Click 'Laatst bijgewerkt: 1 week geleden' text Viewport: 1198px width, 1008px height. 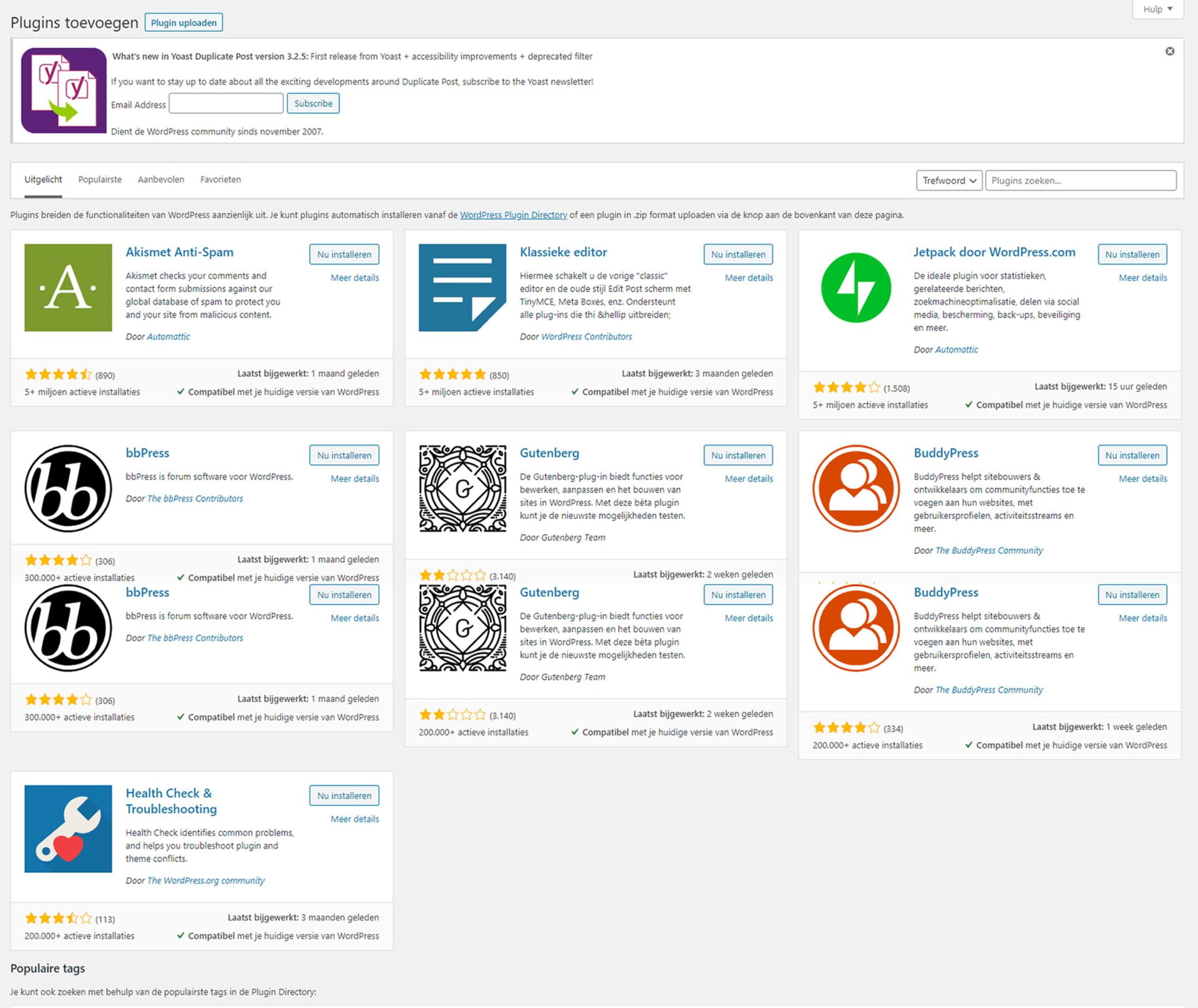tap(1099, 727)
